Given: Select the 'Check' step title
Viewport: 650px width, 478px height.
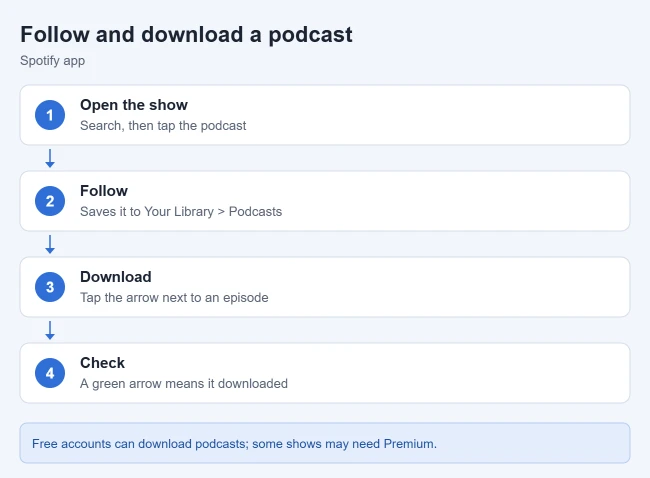Looking at the screenshot, I should [102, 363].
